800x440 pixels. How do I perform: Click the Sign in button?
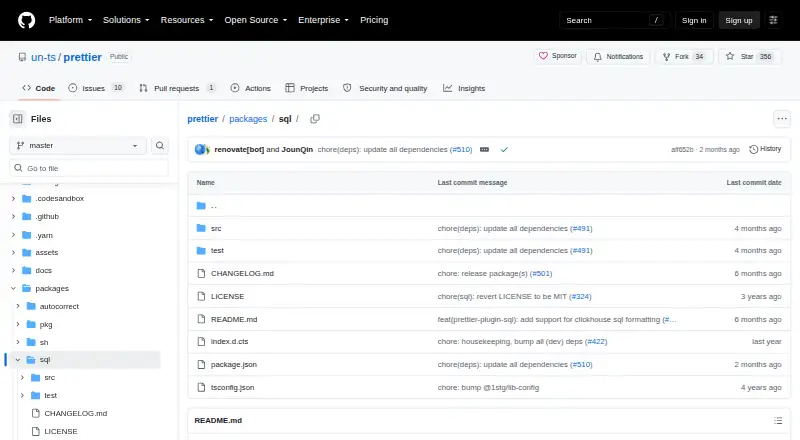tap(694, 20)
